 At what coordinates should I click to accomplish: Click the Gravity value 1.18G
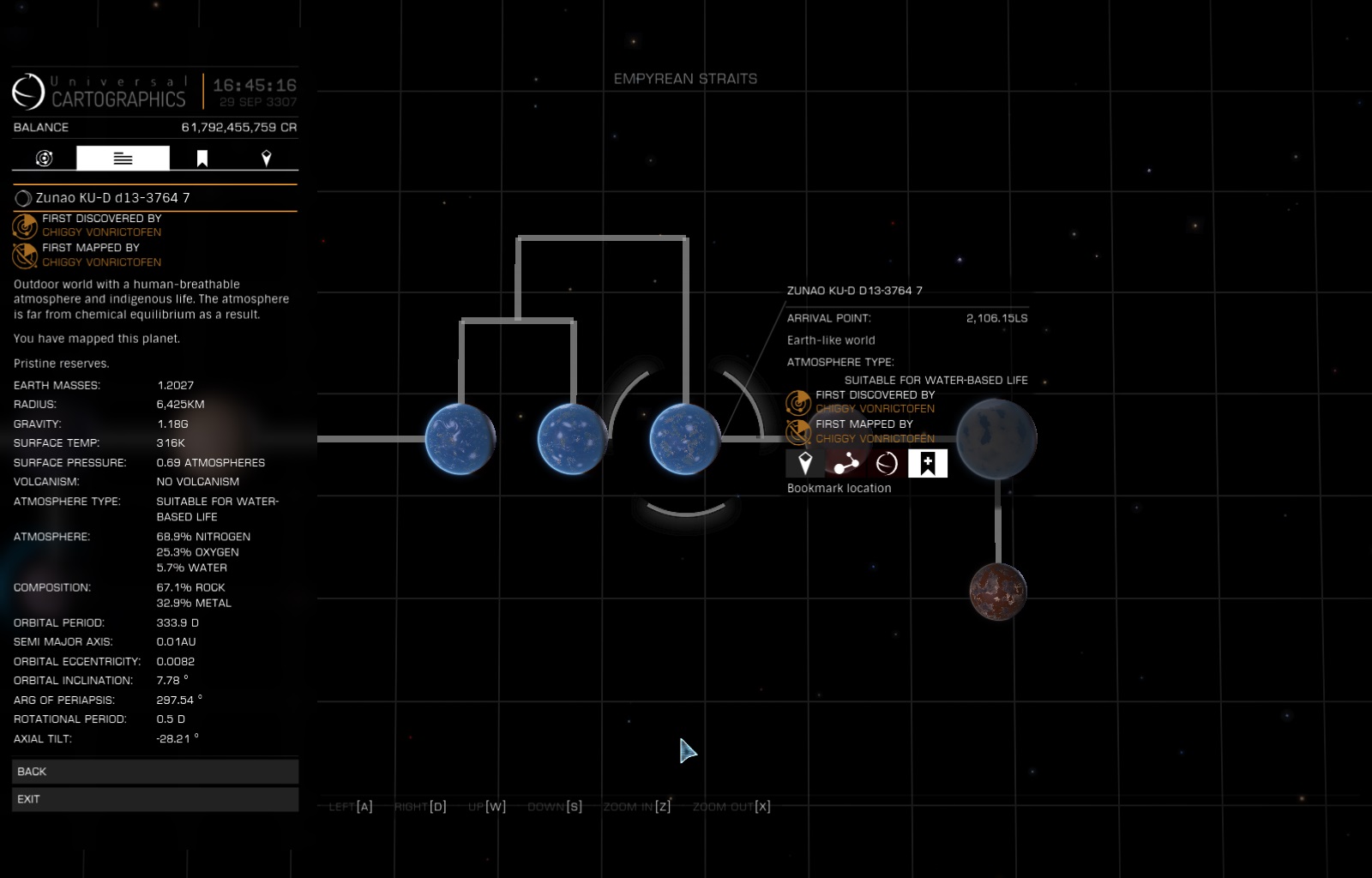(172, 424)
